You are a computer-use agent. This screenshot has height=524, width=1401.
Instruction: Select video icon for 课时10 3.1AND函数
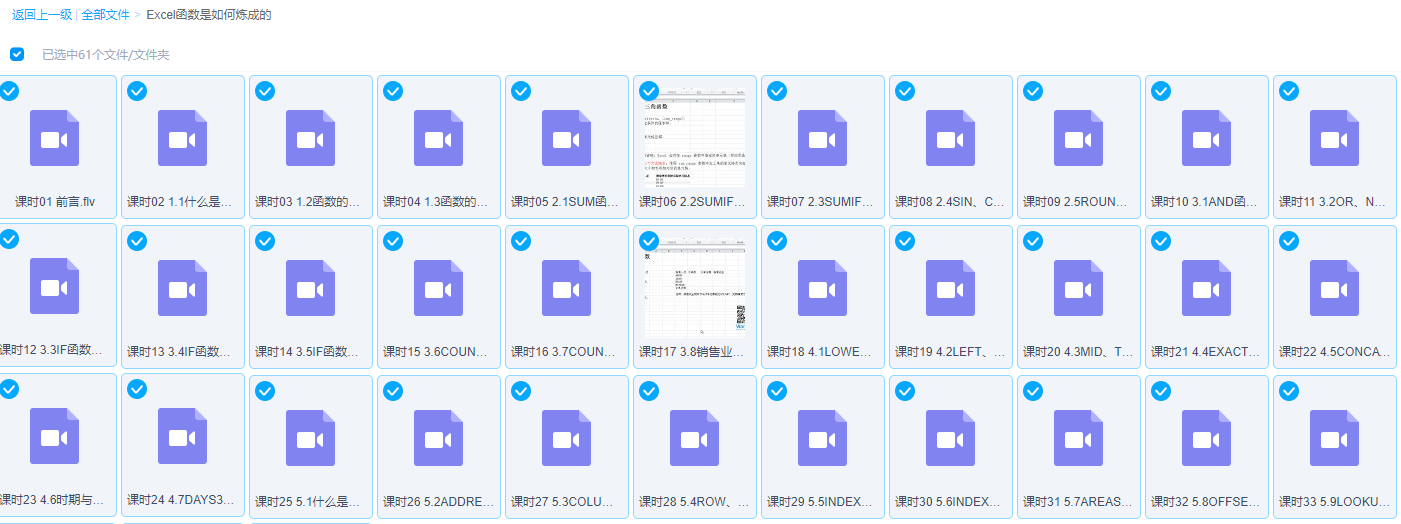pos(1206,138)
